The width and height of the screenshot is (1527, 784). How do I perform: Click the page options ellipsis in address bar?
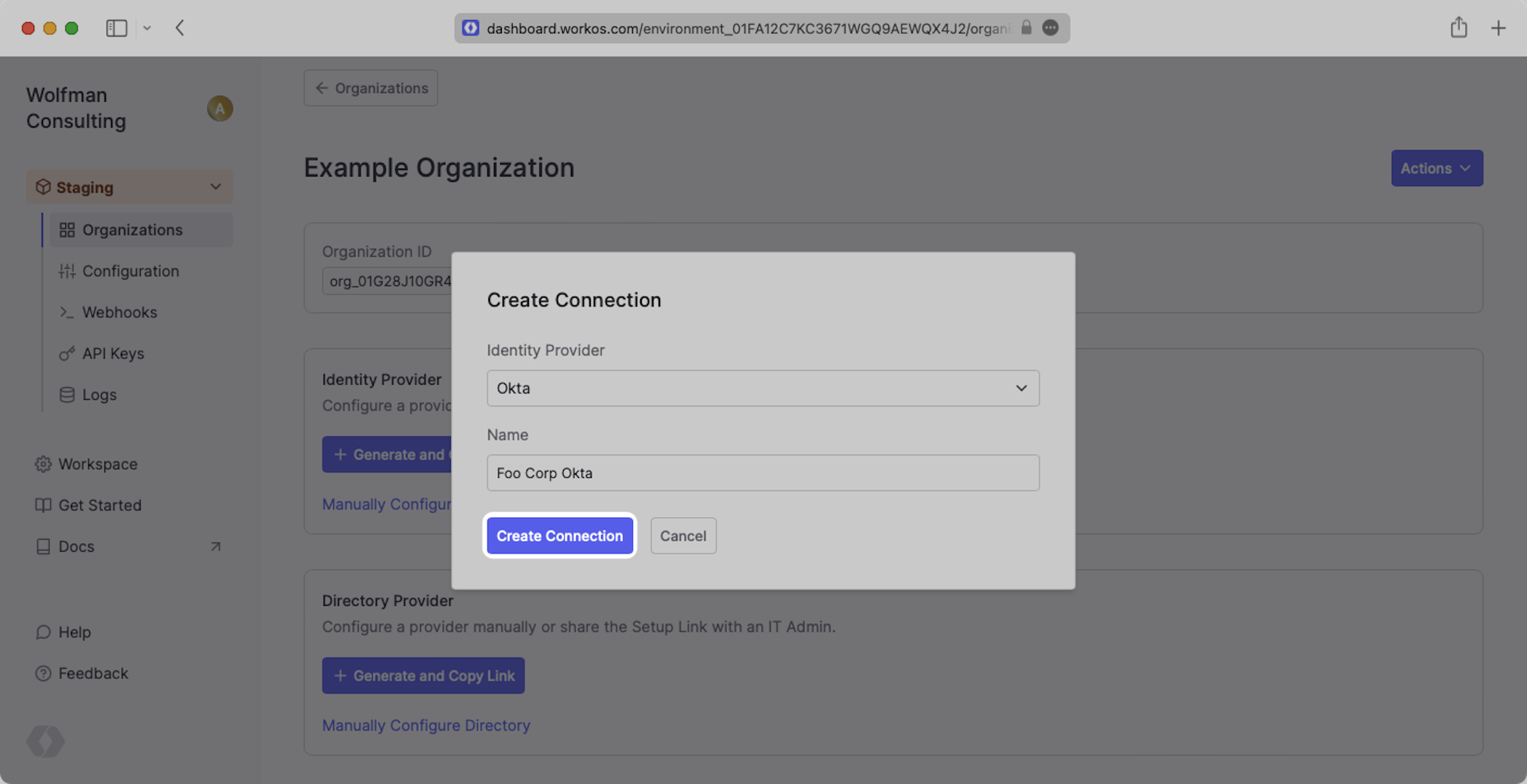1051,28
